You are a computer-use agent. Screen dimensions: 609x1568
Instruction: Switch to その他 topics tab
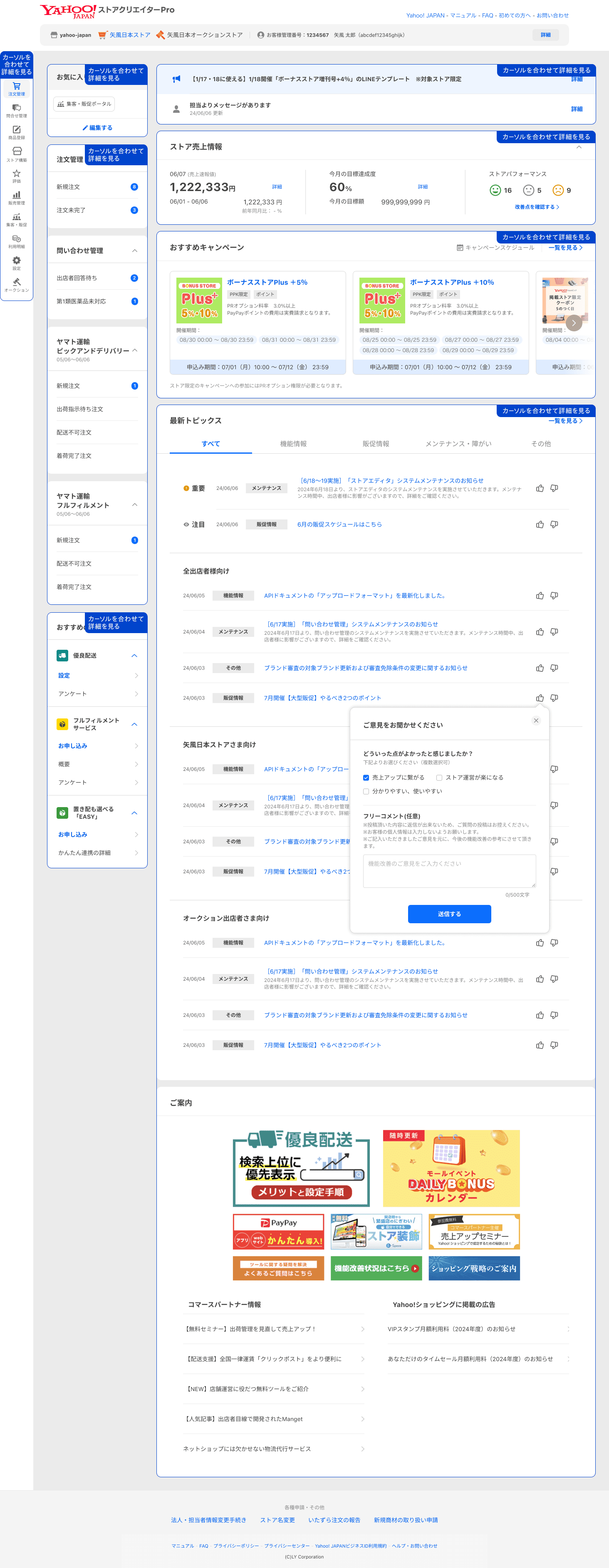click(541, 444)
